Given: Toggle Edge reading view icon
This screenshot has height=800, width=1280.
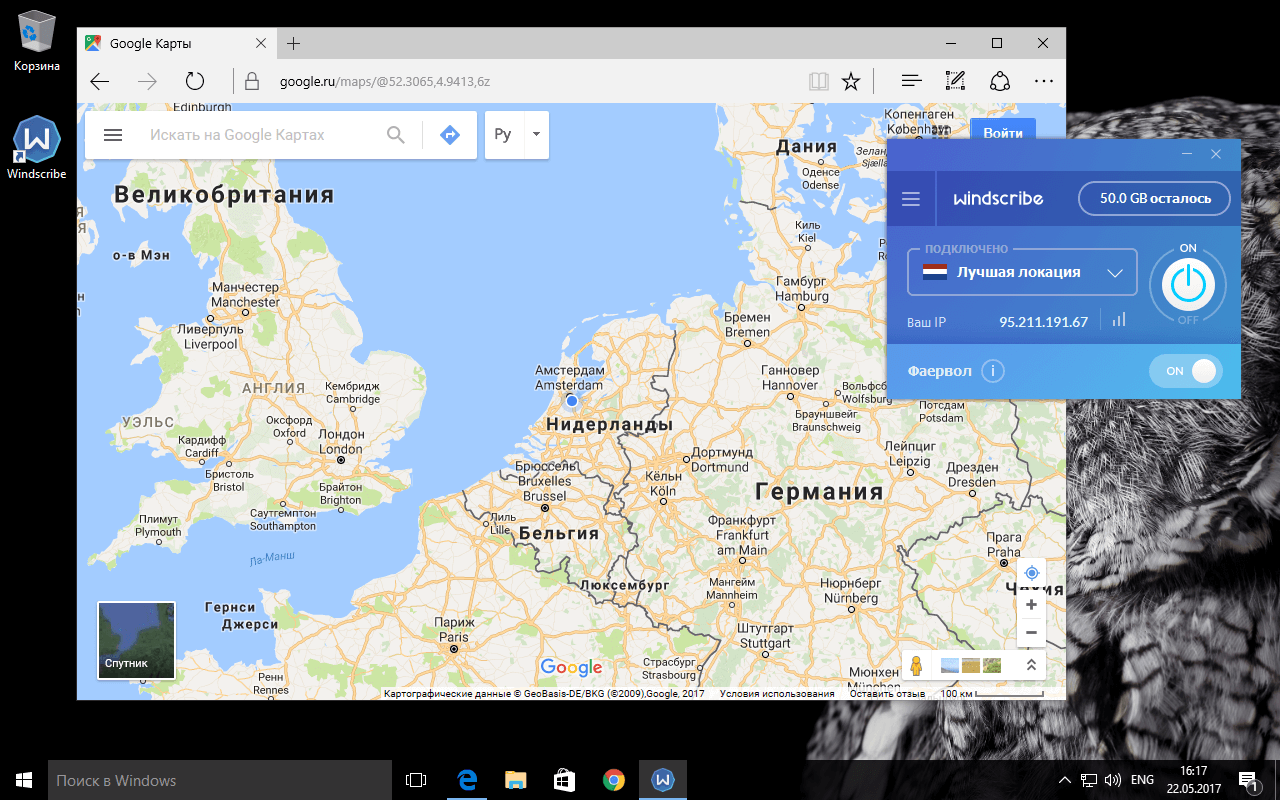Looking at the screenshot, I should point(819,82).
